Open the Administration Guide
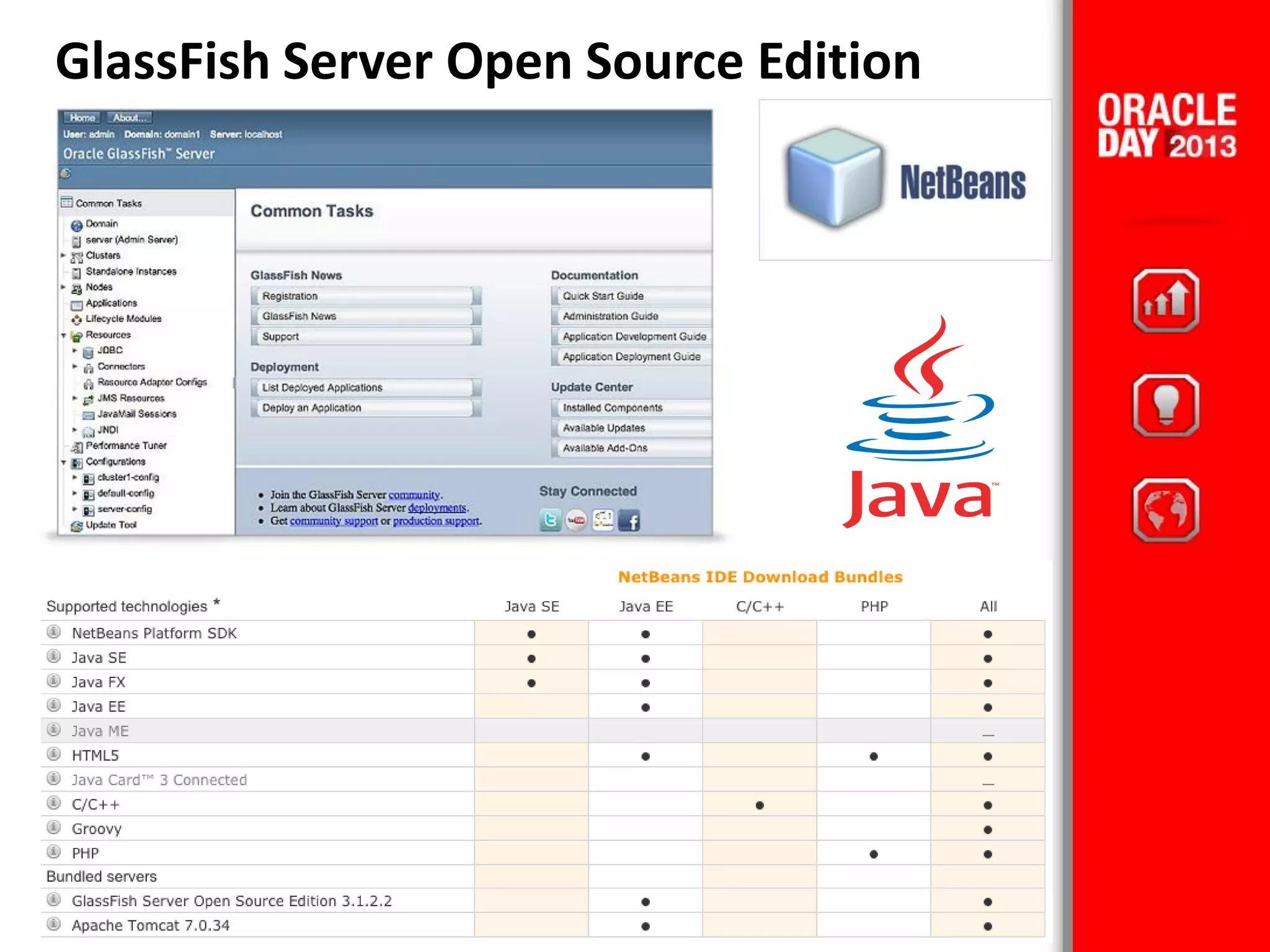The width and height of the screenshot is (1270, 952). pyautogui.click(x=631, y=316)
